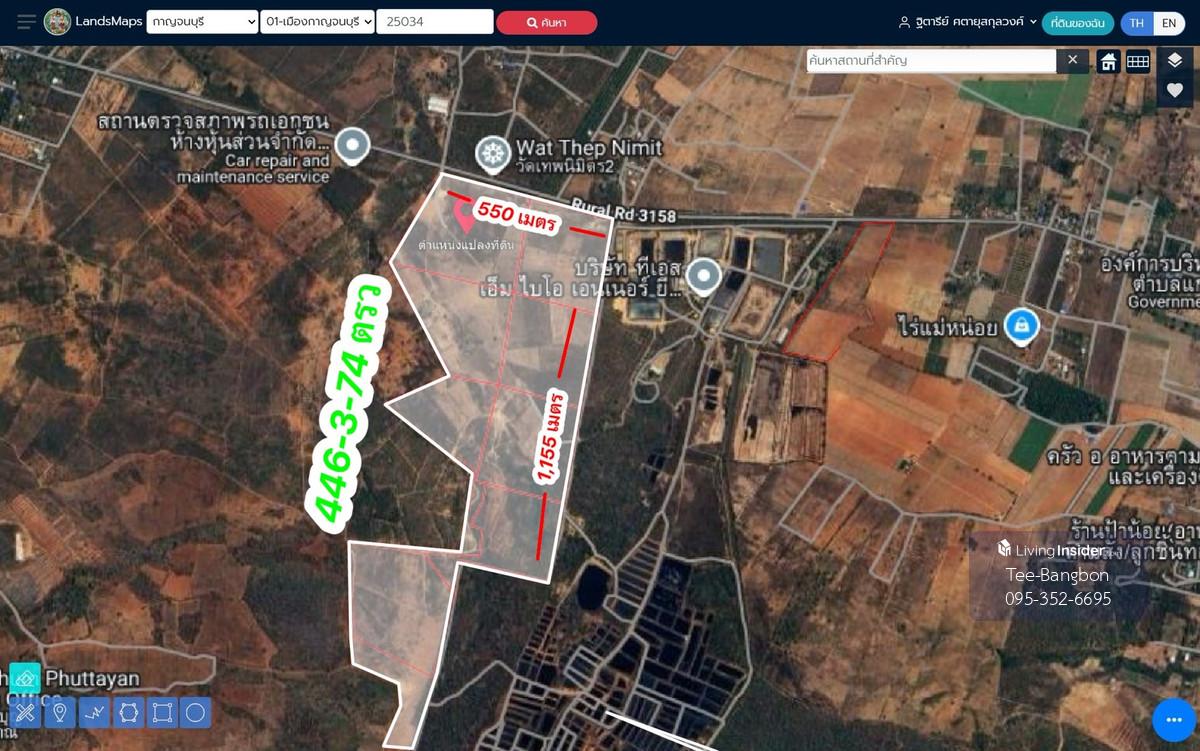Select the circle drawing tool
1200x751 pixels.
point(196,712)
